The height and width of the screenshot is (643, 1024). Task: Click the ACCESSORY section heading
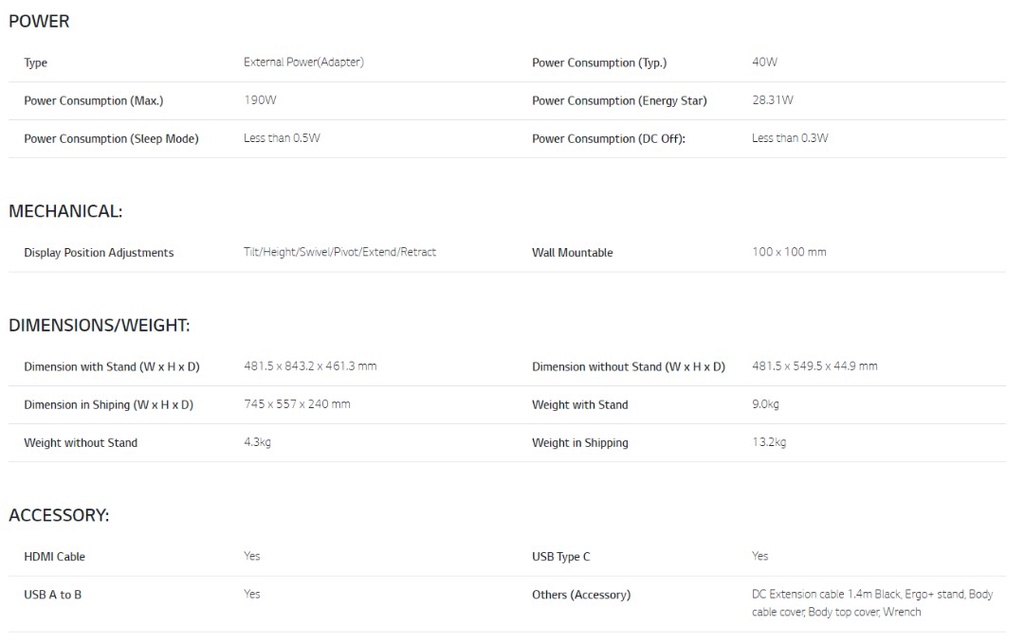tap(59, 515)
